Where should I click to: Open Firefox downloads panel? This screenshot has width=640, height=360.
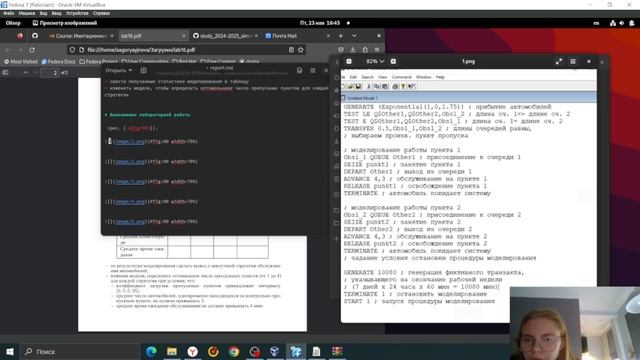[353, 50]
